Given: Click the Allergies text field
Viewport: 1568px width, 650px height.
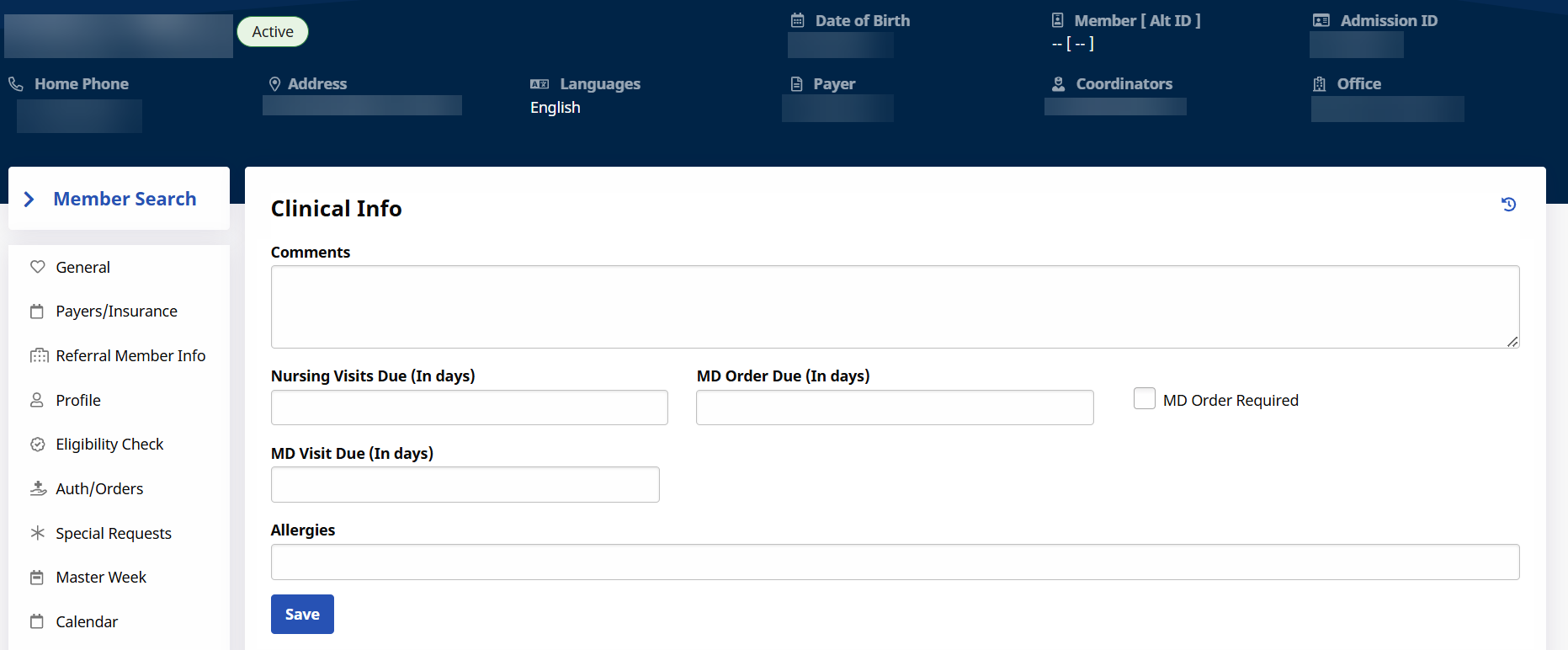Looking at the screenshot, I should 894,562.
